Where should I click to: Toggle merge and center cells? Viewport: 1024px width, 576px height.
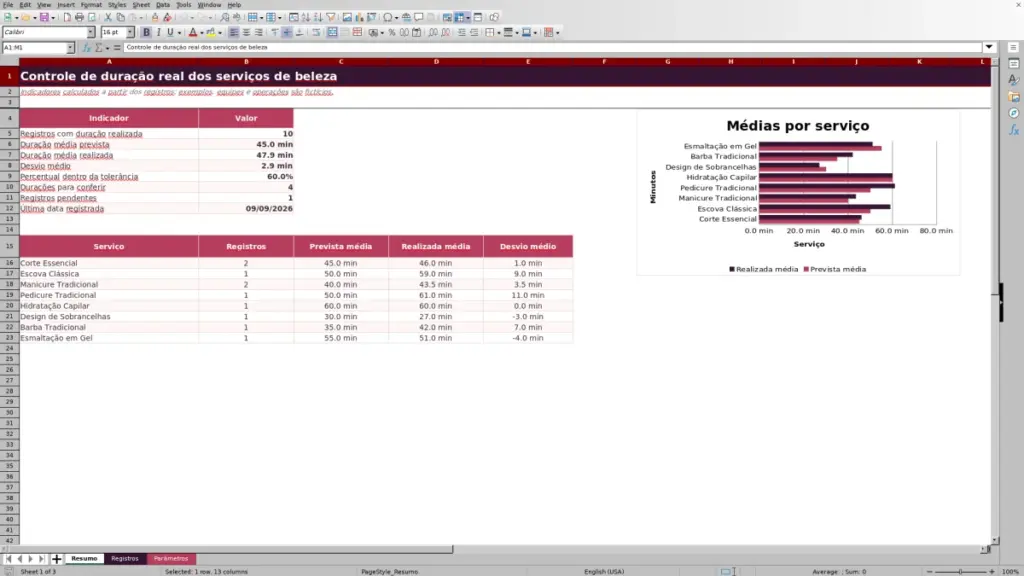[332, 32]
